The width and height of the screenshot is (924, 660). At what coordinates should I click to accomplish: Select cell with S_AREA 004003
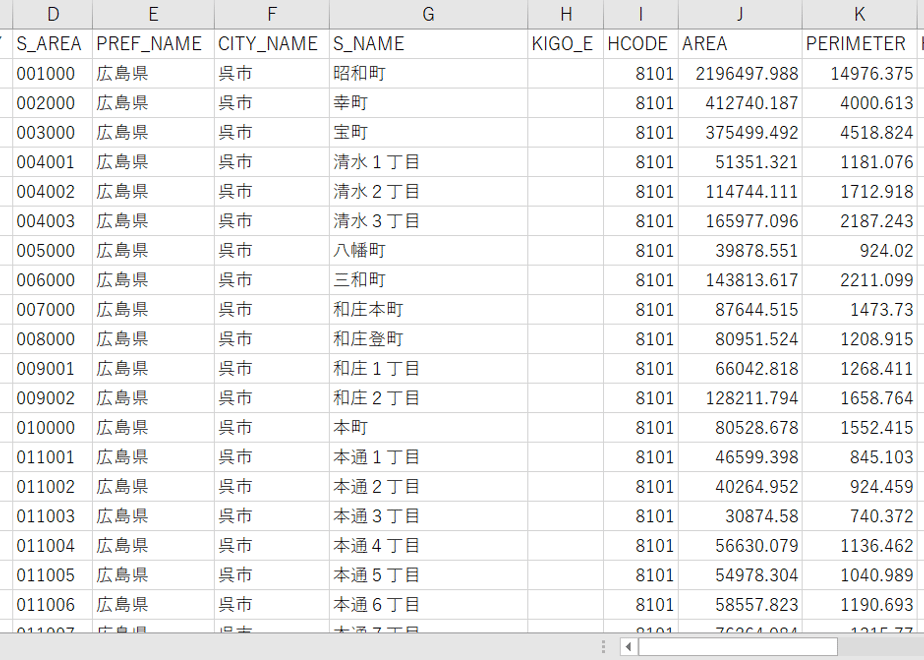coord(52,221)
